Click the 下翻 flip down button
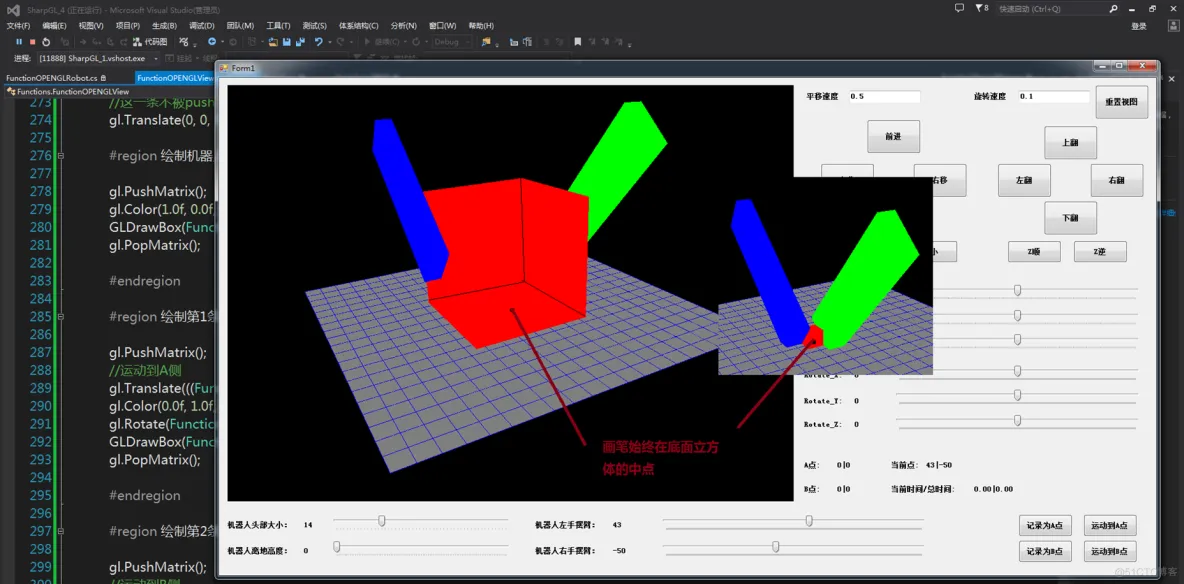Viewport: 1184px width, 584px height. click(x=1070, y=218)
